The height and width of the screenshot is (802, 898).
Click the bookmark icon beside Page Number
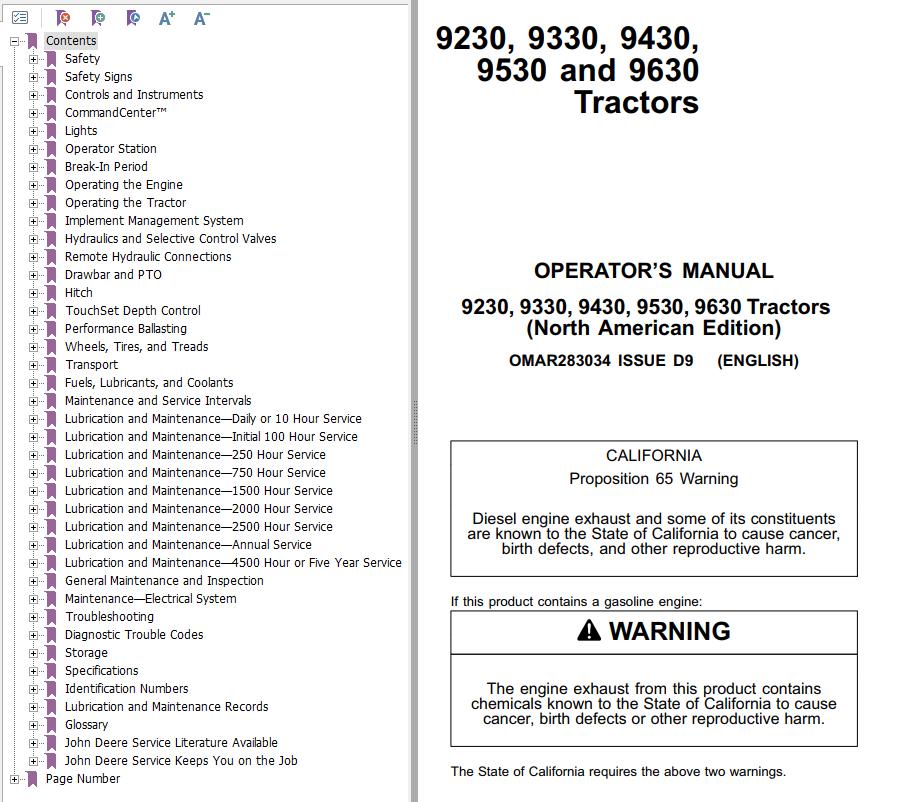[x=32, y=779]
